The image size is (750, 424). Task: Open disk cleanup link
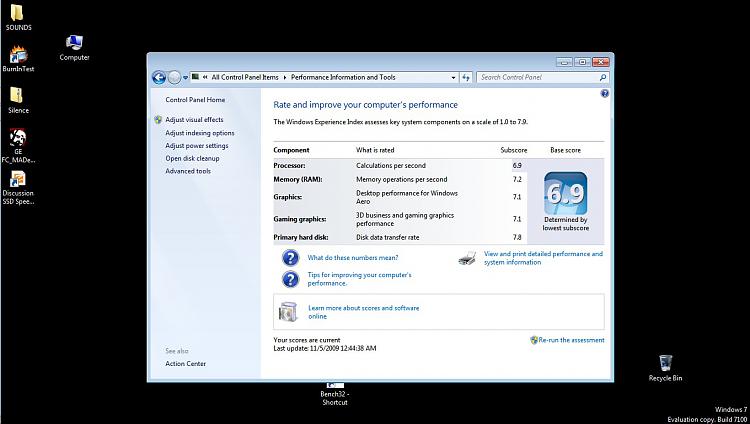click(x=192, y=158)
